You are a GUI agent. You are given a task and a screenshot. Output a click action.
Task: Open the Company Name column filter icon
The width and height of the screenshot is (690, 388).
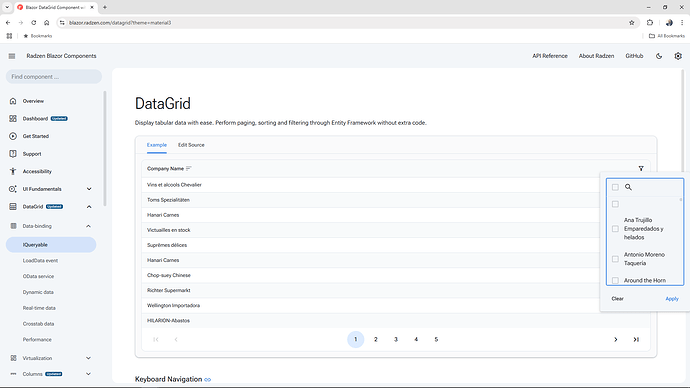(641, 168)
